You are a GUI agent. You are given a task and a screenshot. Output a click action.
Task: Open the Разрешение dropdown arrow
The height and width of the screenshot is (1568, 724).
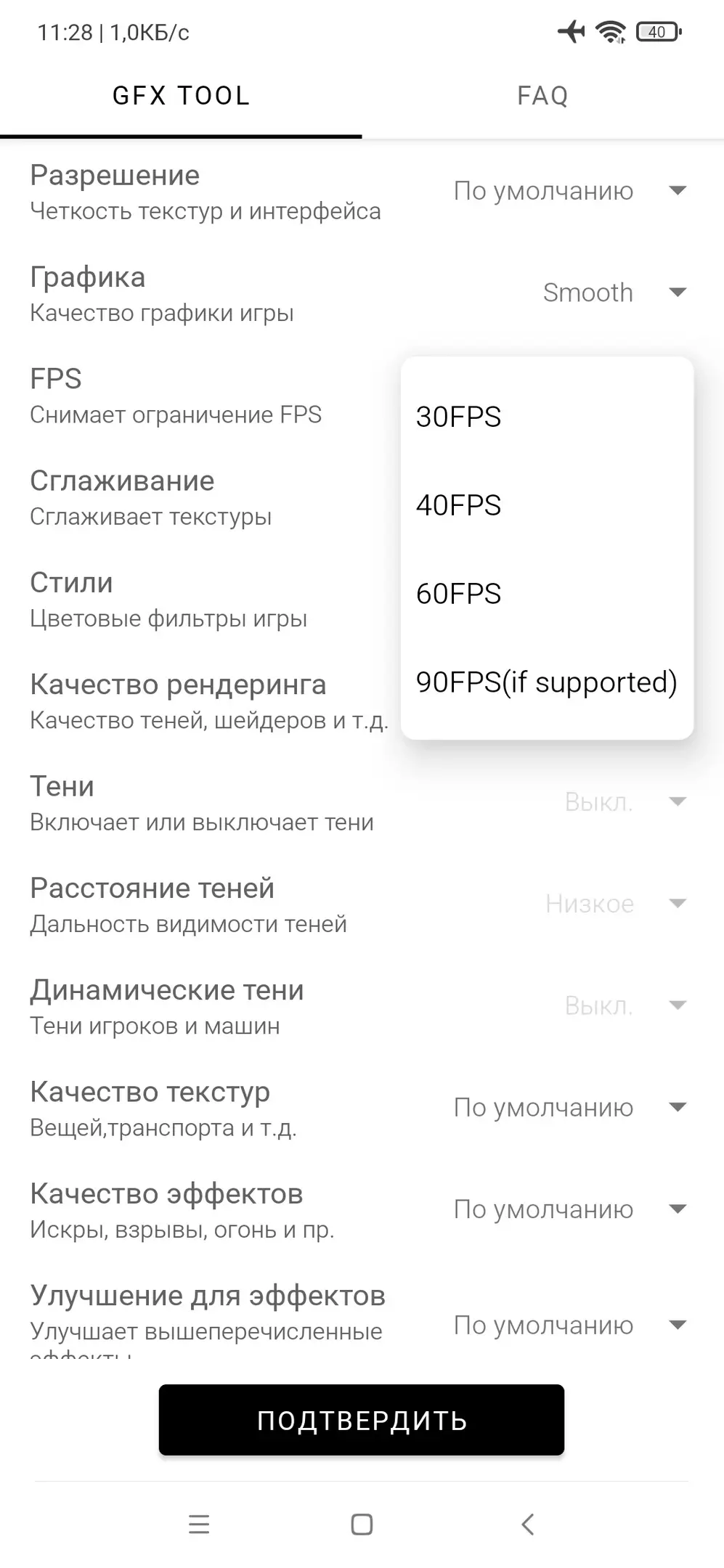point(677,191)
